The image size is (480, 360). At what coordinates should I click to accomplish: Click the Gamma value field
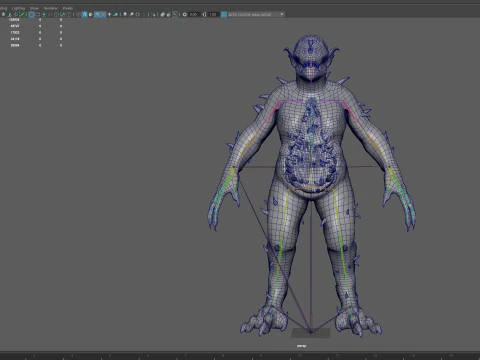(213, 14)
